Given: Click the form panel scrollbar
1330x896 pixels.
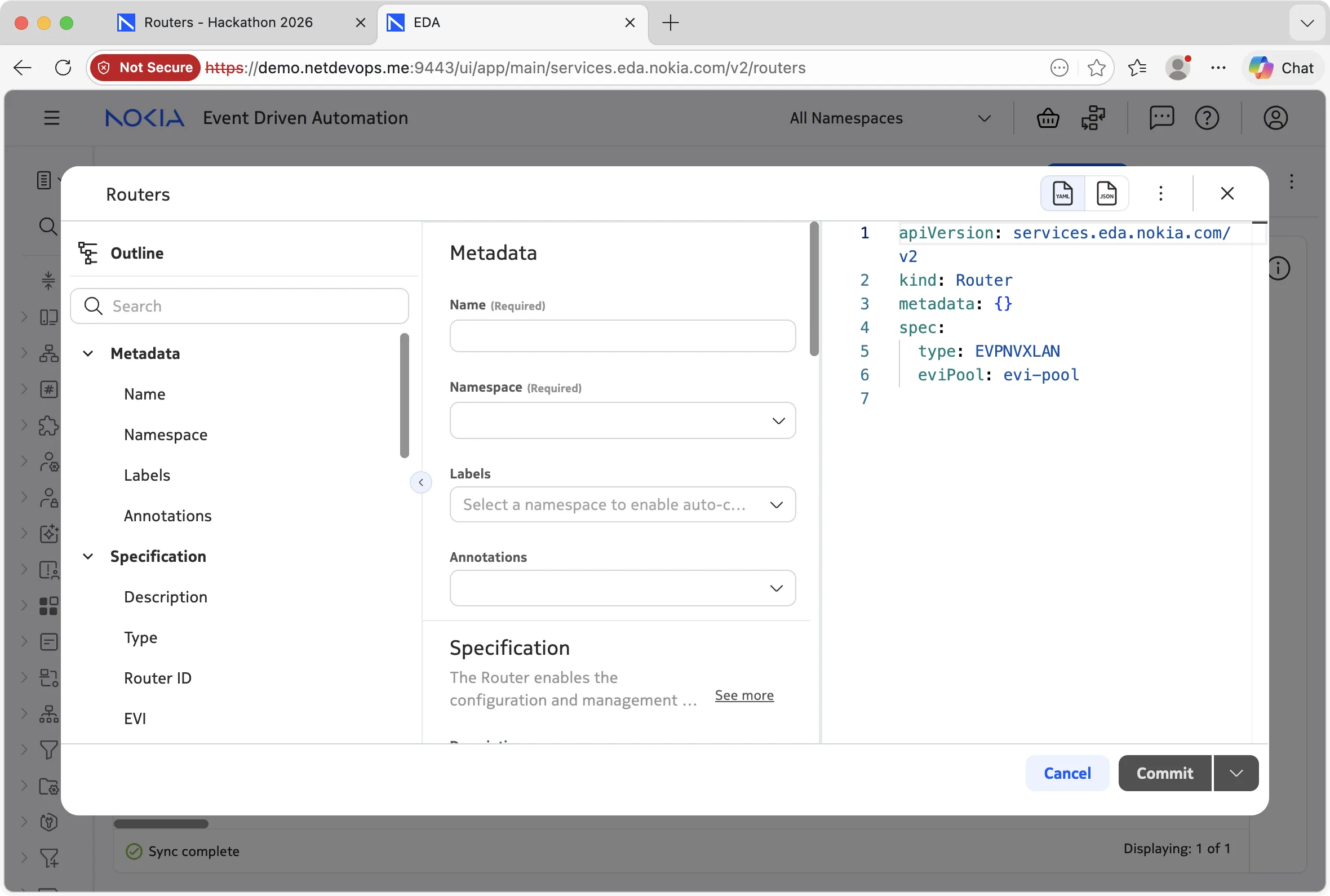Looking at the screenshot, I should point(814,290).
